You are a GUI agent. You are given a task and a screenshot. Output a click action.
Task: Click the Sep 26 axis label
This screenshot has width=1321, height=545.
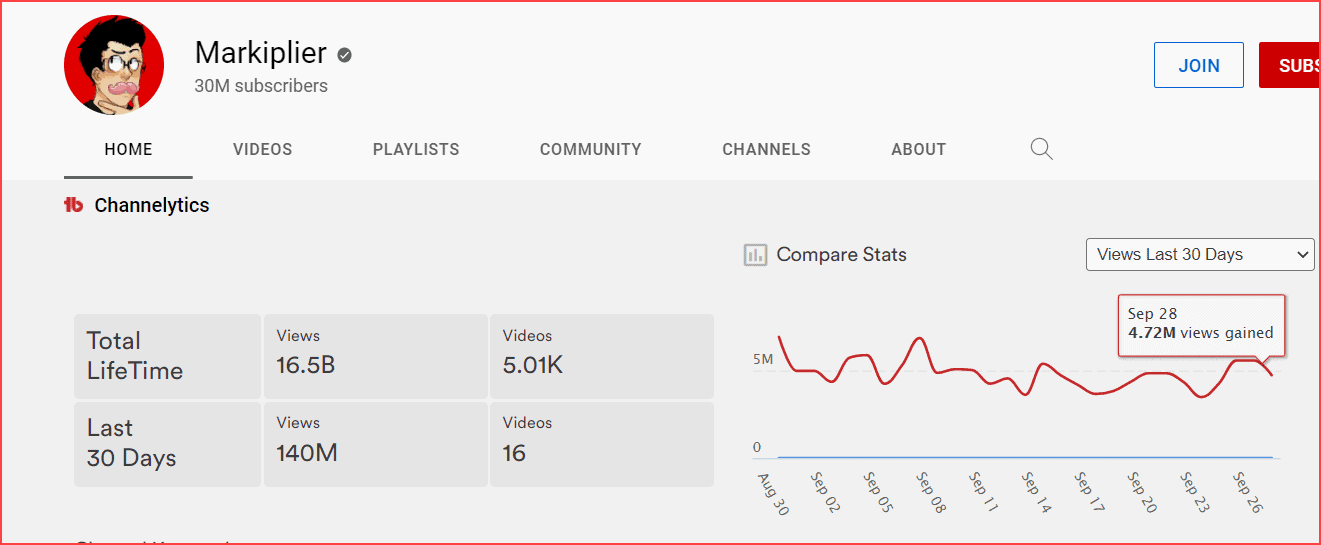[x=1248, y=494]
